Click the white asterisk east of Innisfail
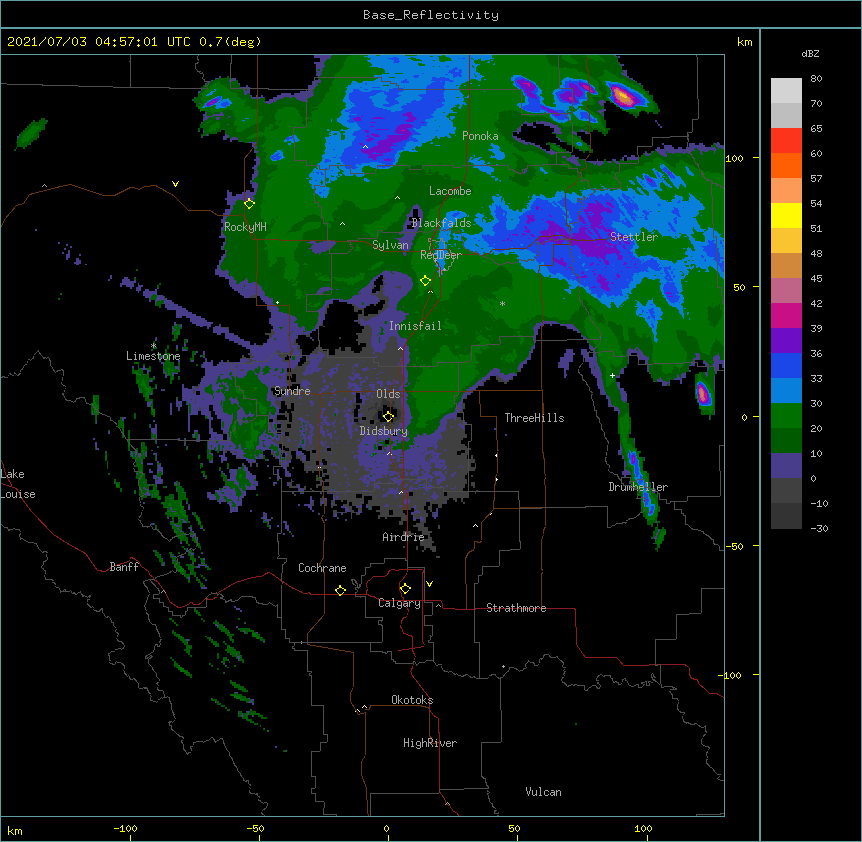The image size is (862, 842). point(502,304)
